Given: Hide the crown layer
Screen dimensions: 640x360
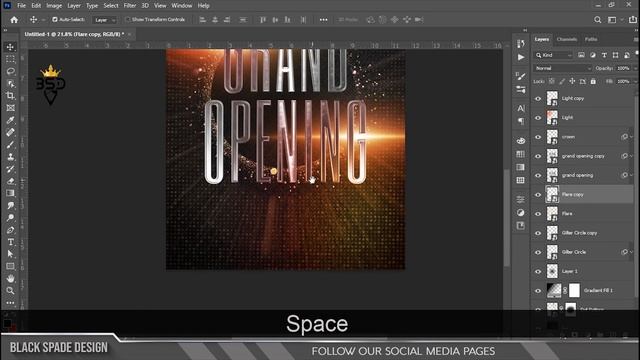Looking at the screenshot, I should [x=538, y=137].
